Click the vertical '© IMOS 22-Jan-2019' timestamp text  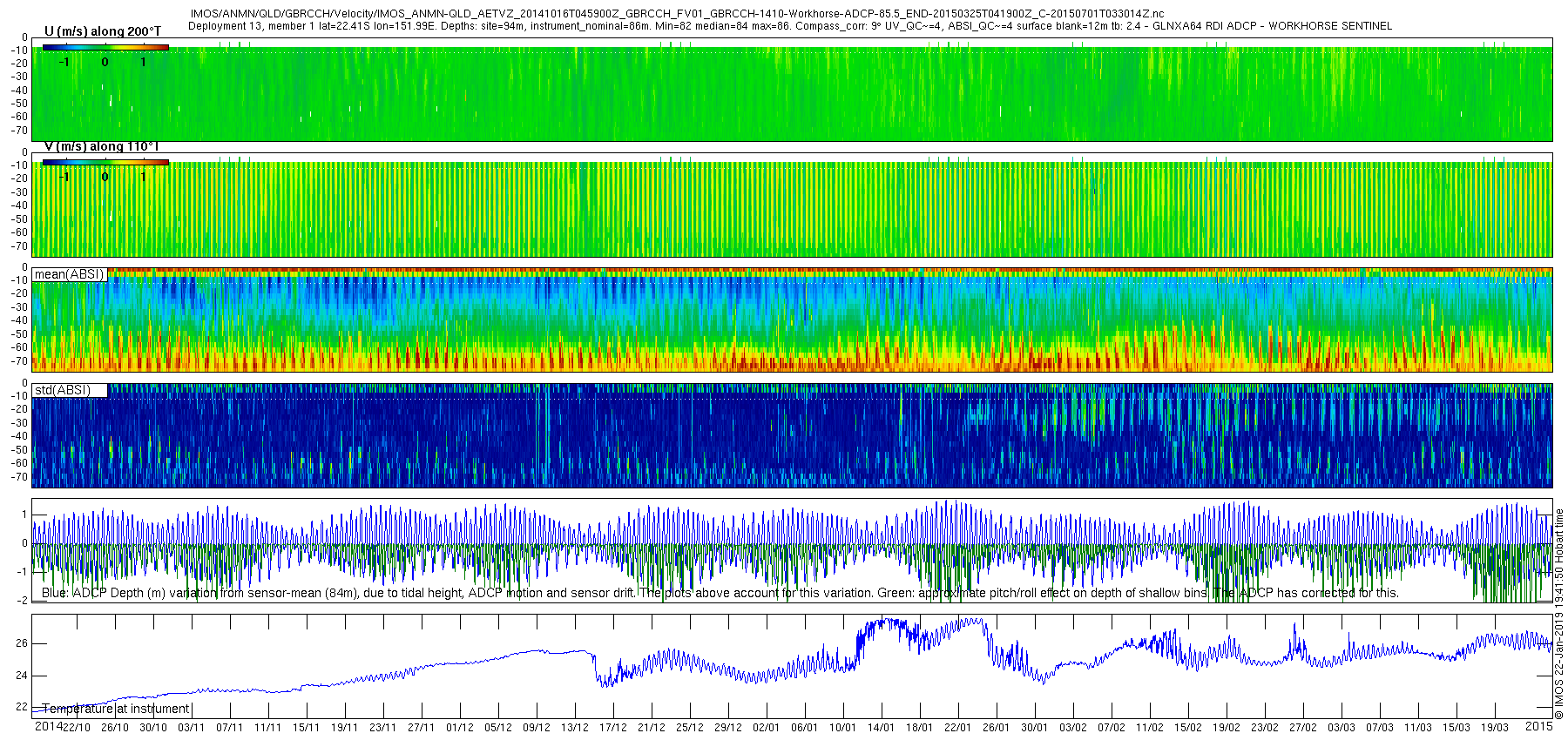coord(1559,614)
